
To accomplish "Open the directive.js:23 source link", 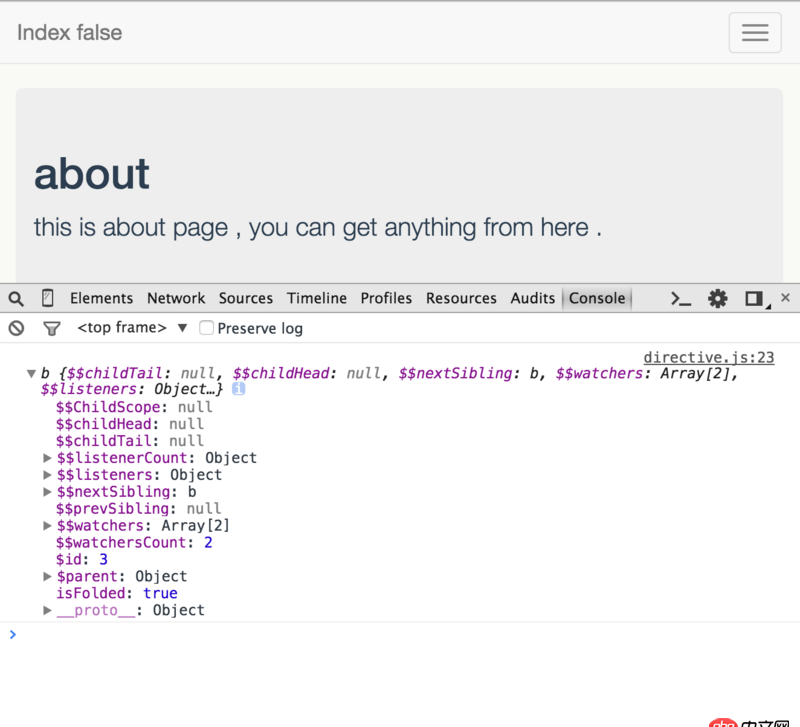I will (x=709, y=357).
